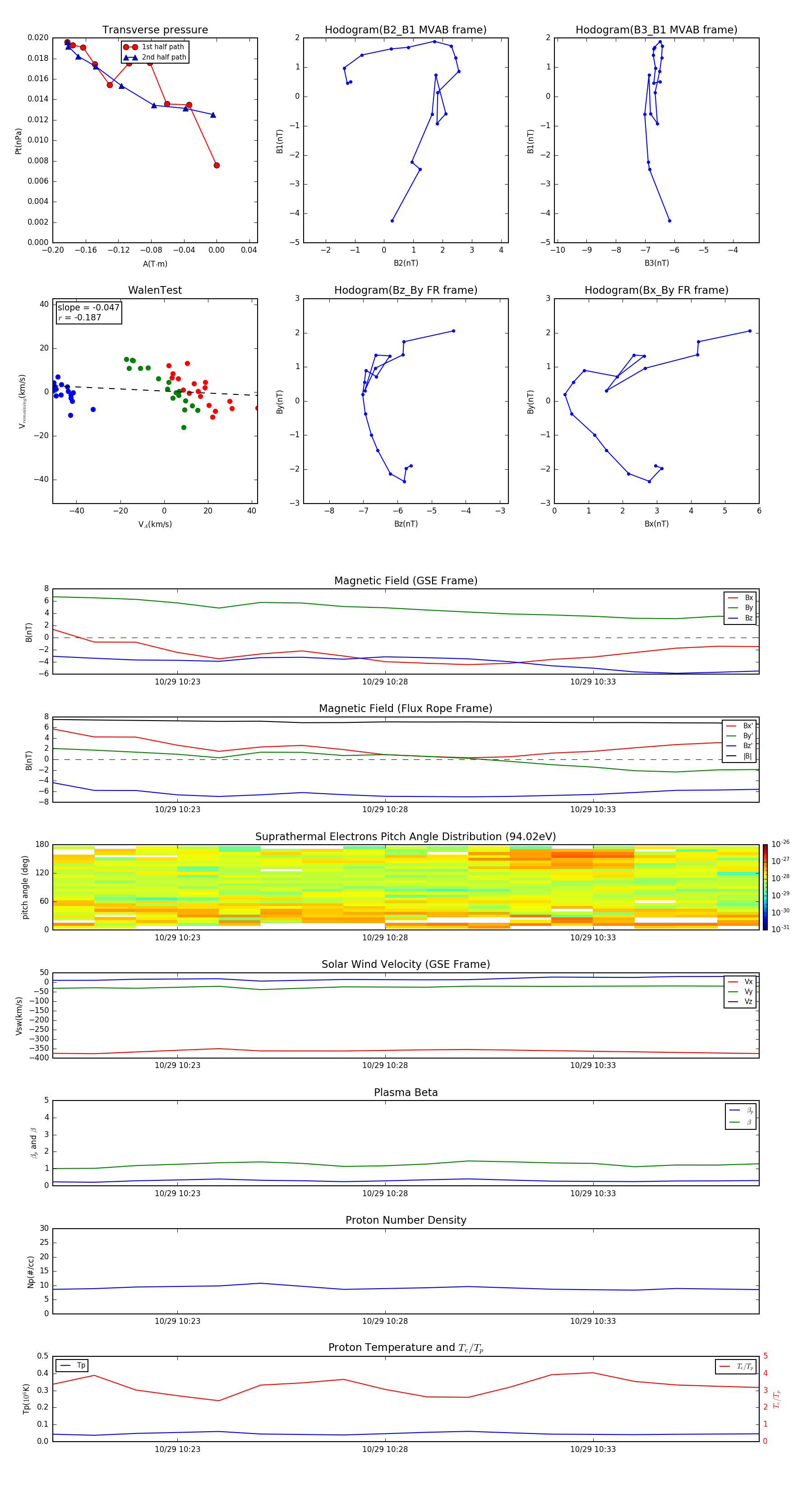Screen dimensions: 812x1489
Task: Click the 'Bx' entry in GSE legend
Action: 740,598
